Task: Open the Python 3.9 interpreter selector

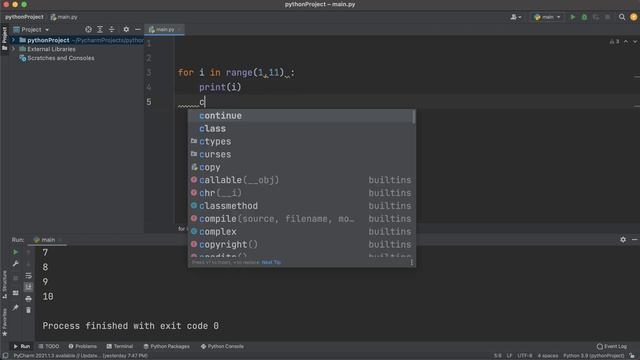Action: [593, 356]
